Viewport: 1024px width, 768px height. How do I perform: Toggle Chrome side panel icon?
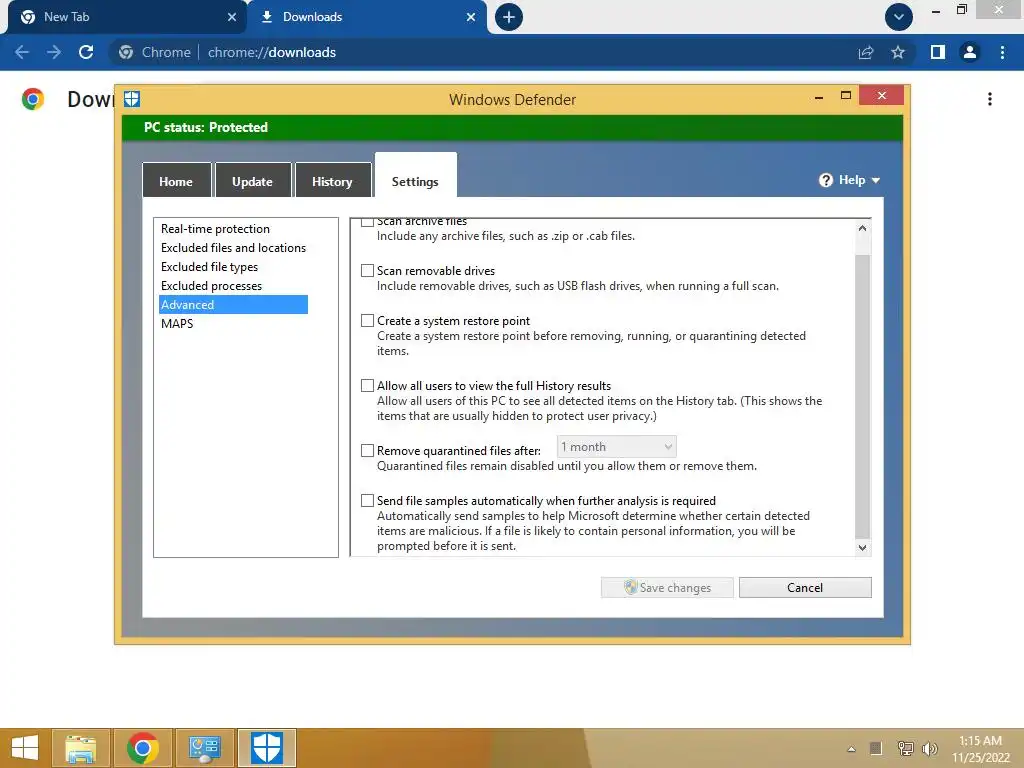point(938,52)
